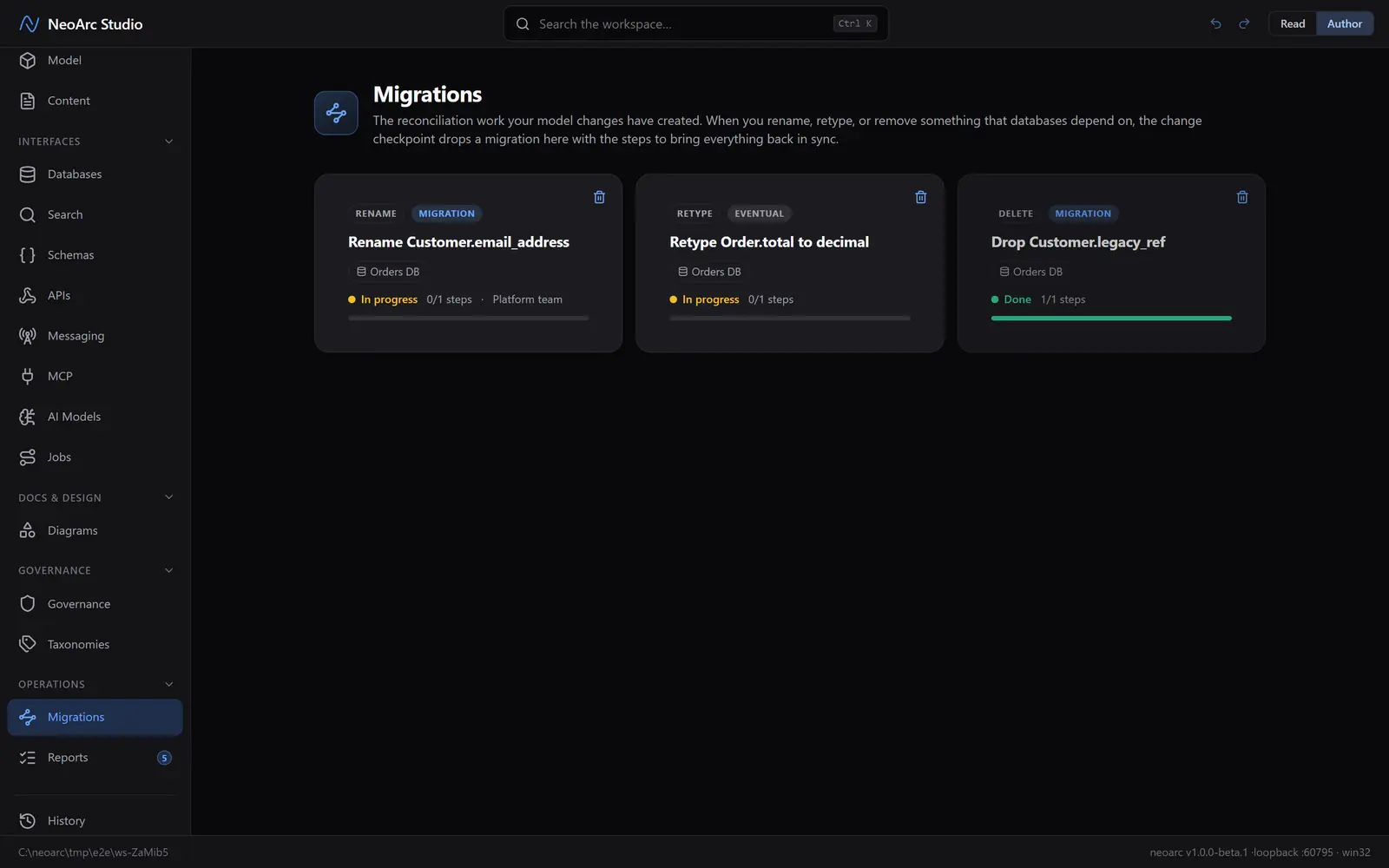1389x868 pixels.
Task: Go to AI Models label in the sidebar
Action: (x=74, y=417)
